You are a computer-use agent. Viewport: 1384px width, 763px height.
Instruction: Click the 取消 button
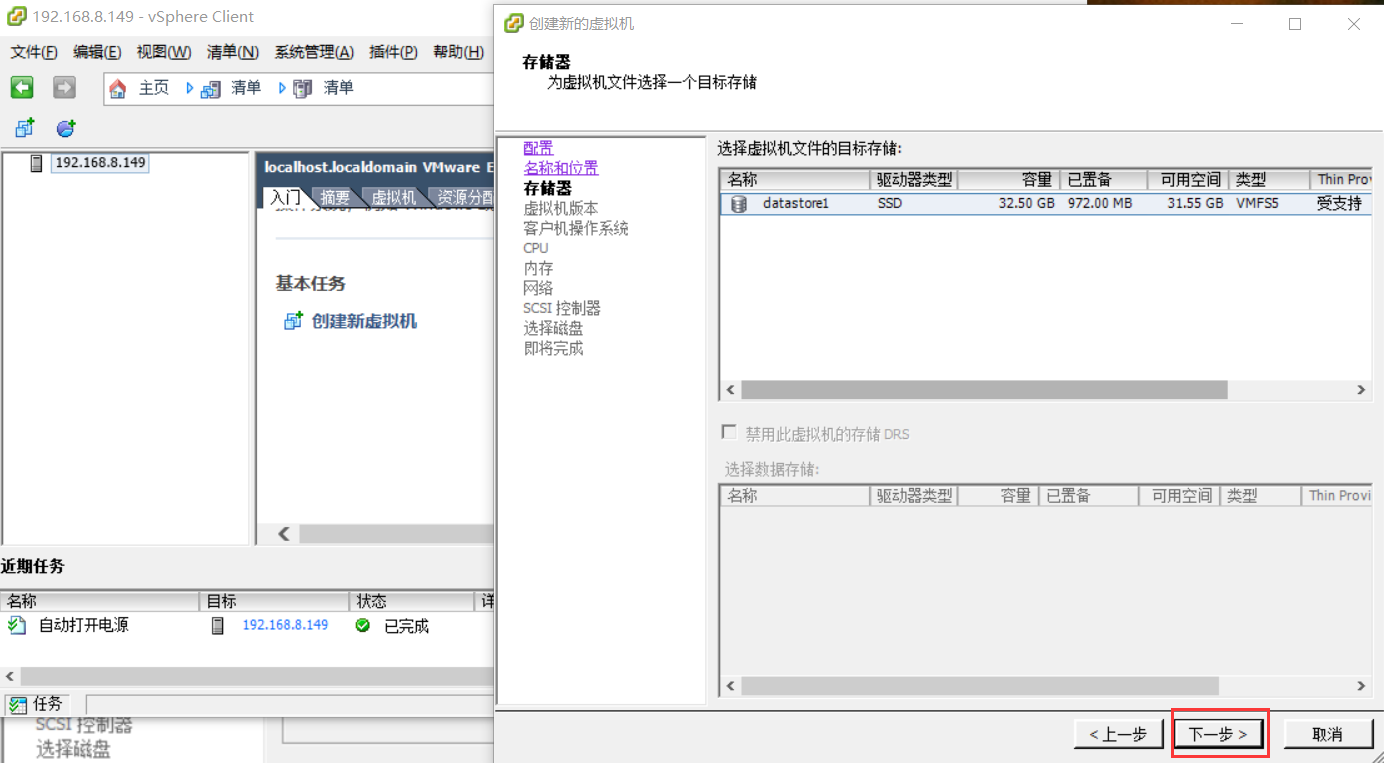click(1327, 734)
